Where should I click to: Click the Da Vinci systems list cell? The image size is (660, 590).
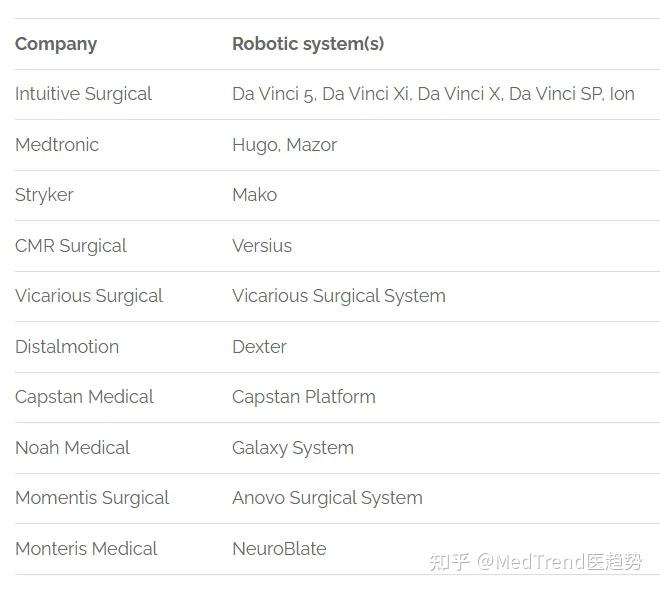click(x=433, y=94)
